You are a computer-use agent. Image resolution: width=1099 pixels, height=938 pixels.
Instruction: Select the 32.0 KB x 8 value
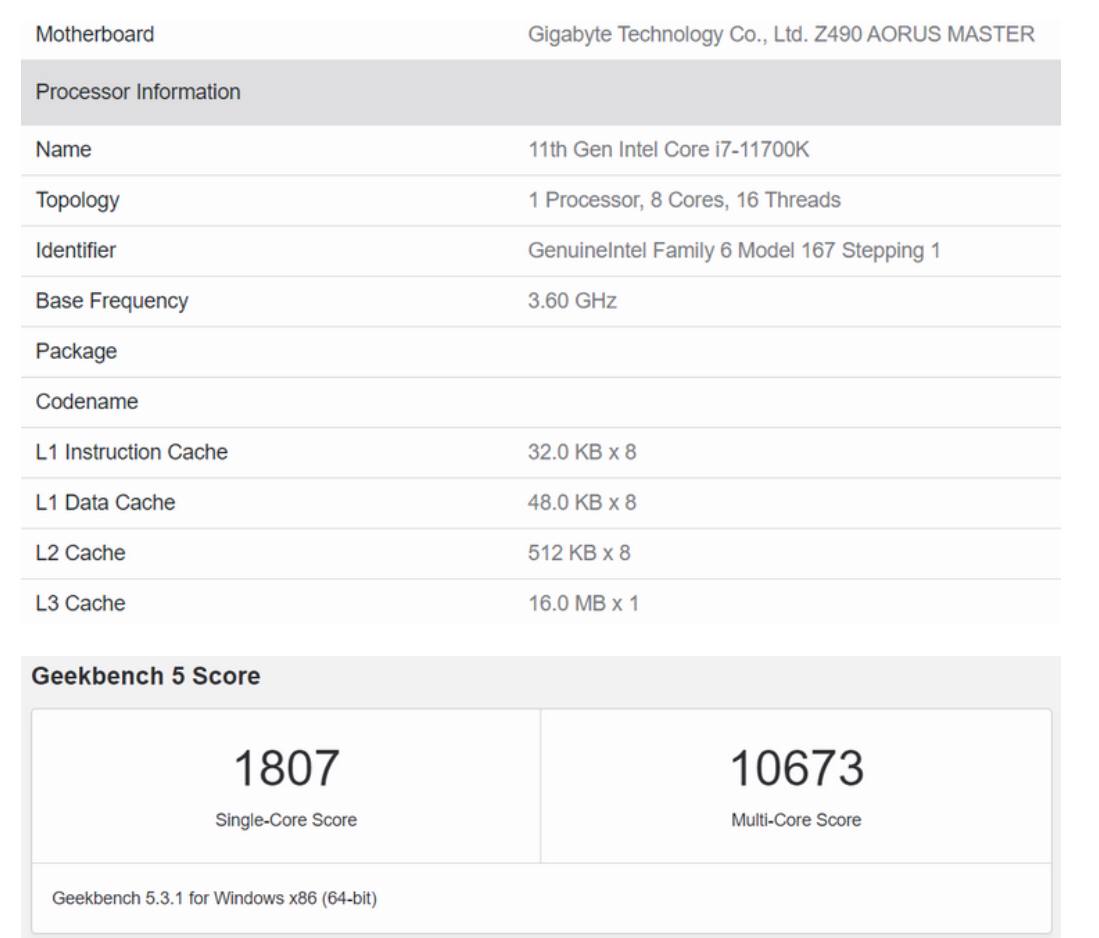(582, 452)
